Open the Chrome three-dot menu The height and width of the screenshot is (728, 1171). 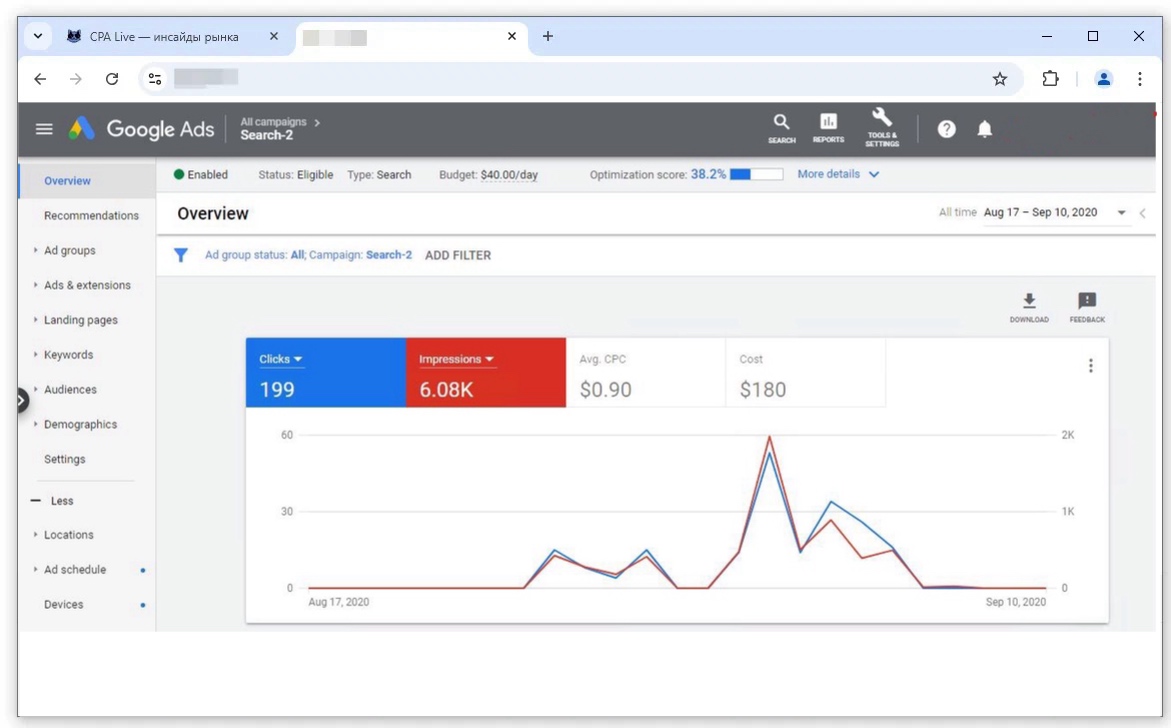click(1140, 78)
